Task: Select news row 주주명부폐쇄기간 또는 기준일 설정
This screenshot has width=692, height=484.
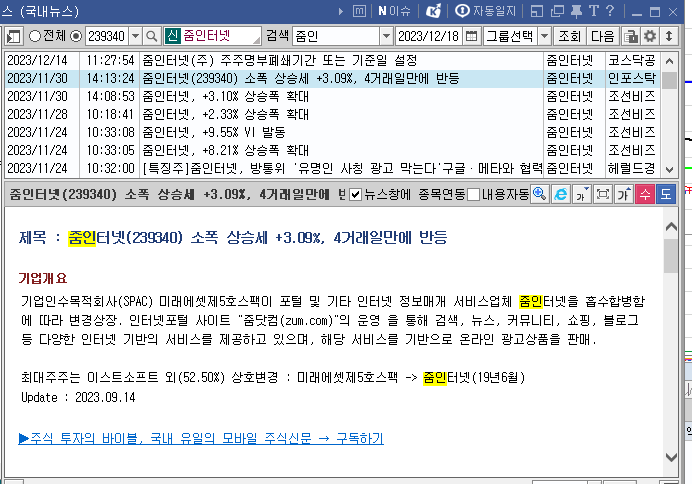Action: [x=333, y=60]
